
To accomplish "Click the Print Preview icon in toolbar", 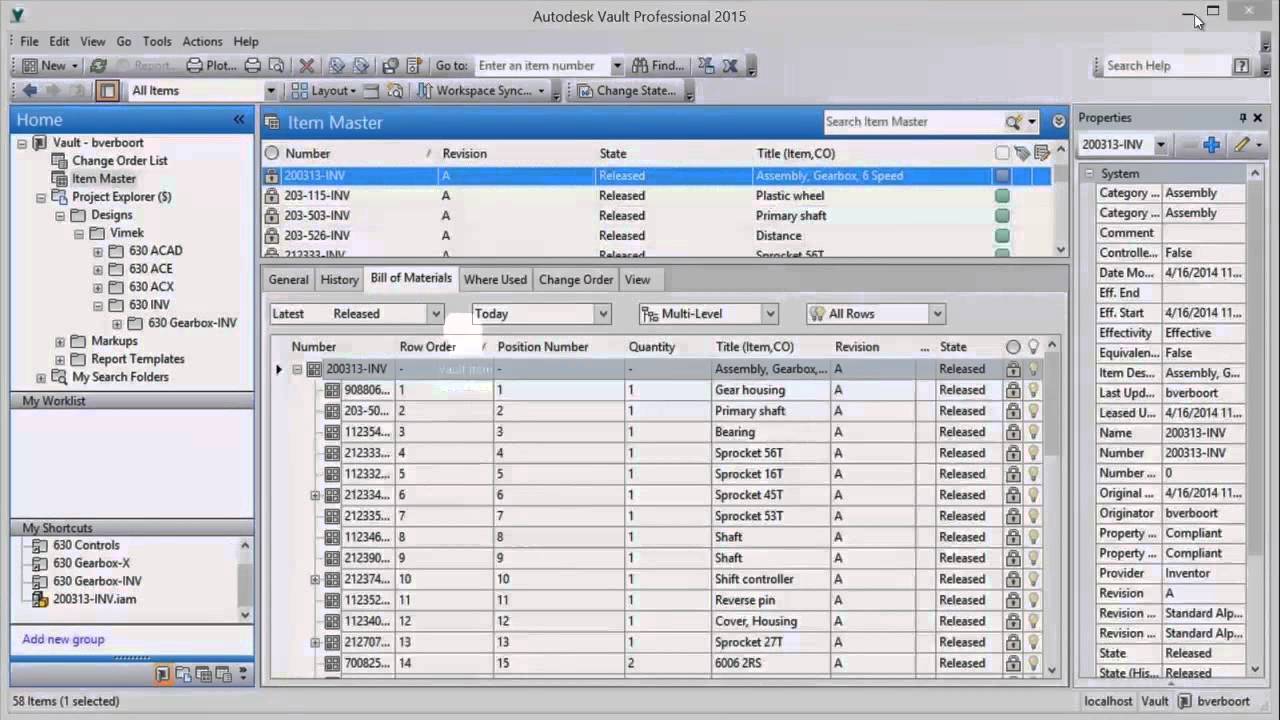I will 277,66.
